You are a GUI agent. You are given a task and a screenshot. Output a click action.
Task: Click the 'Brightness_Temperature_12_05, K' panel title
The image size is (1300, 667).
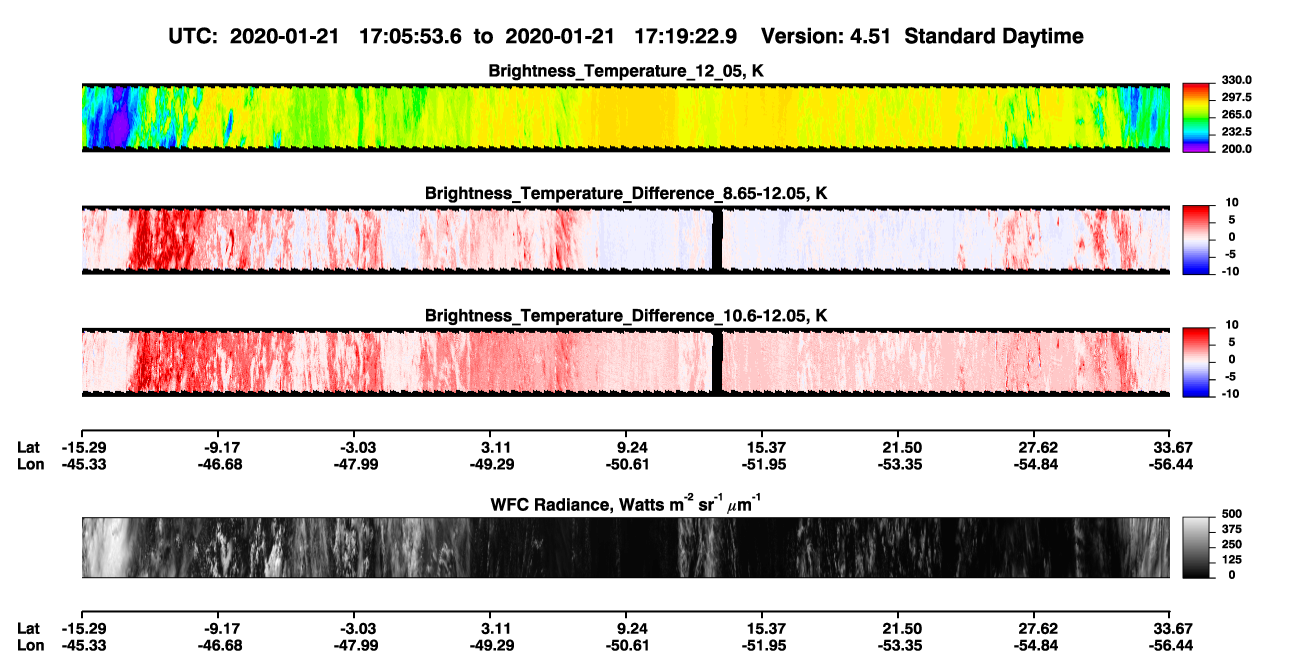click(x=626, y=70)
